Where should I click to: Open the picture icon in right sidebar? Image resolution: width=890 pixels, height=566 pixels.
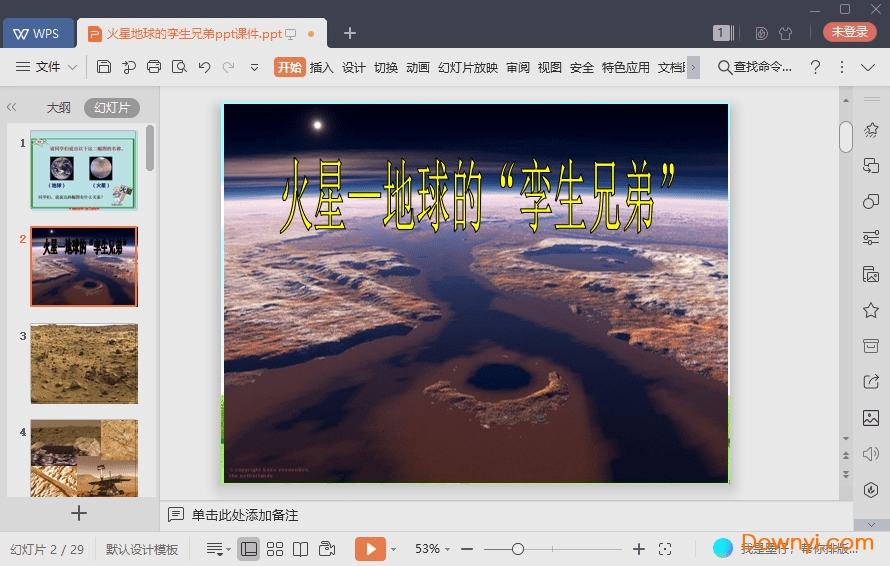click(871, 418)
